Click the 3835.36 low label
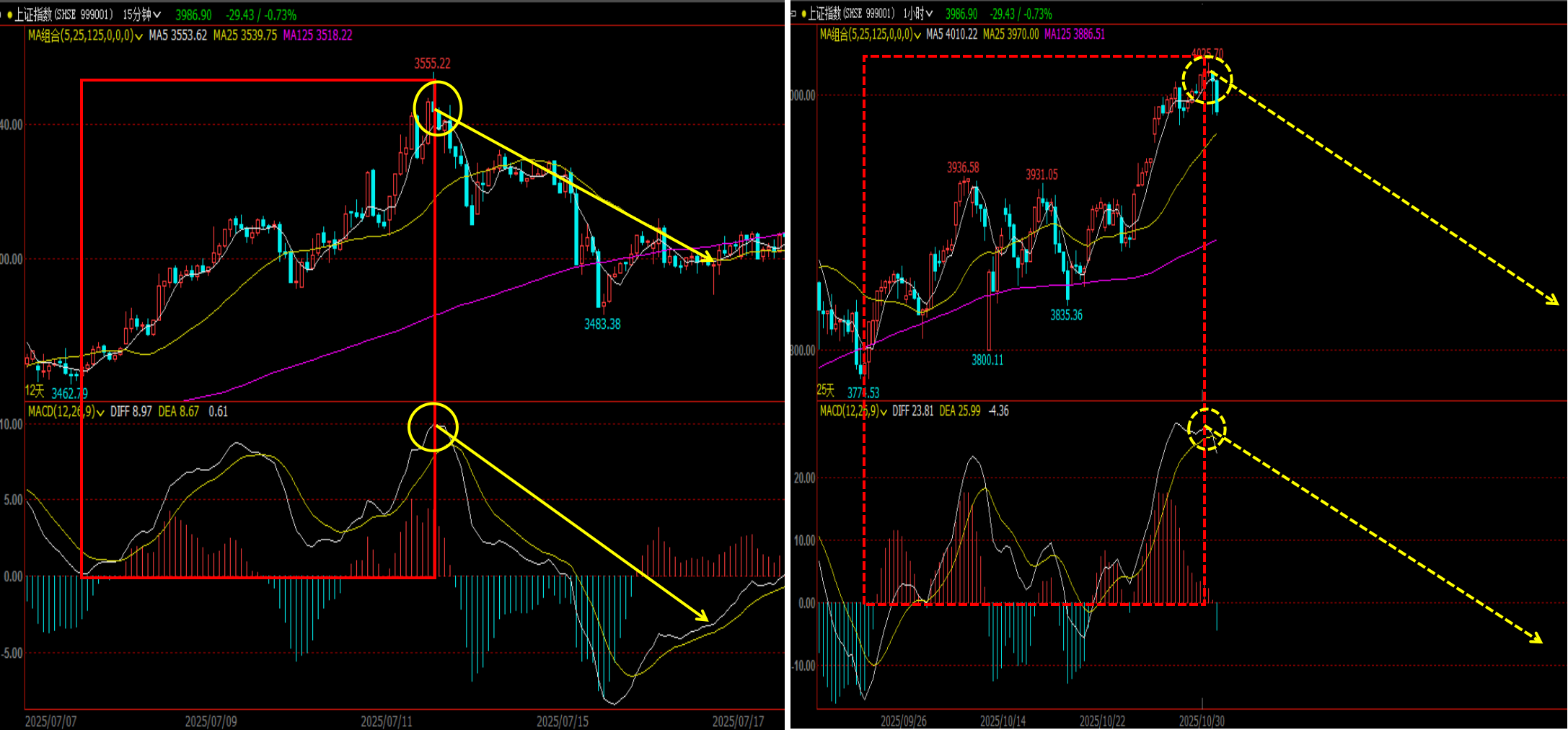The image size is (1568, 730). click(1066, 315)
